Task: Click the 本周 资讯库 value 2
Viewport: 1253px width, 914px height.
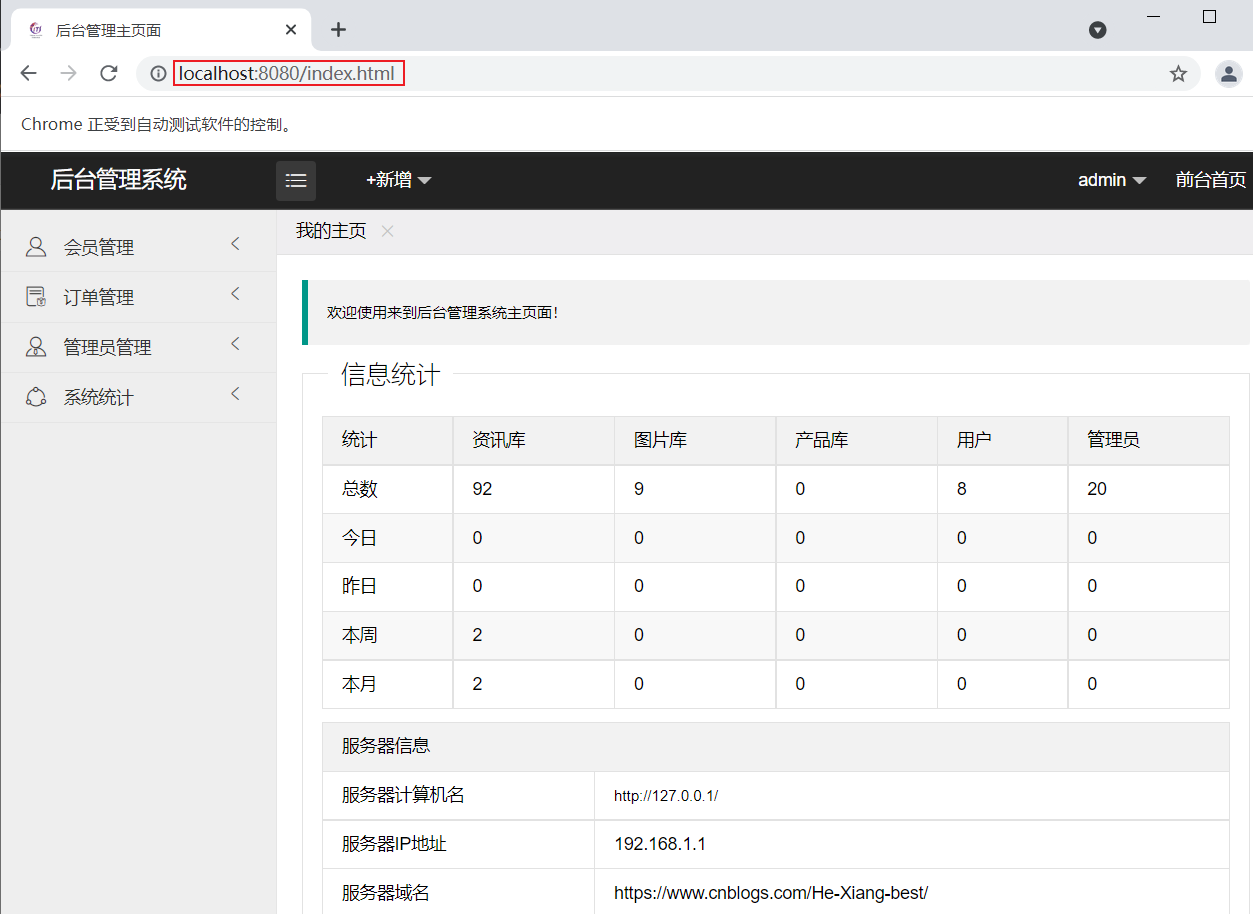Action: pos(477,635)
